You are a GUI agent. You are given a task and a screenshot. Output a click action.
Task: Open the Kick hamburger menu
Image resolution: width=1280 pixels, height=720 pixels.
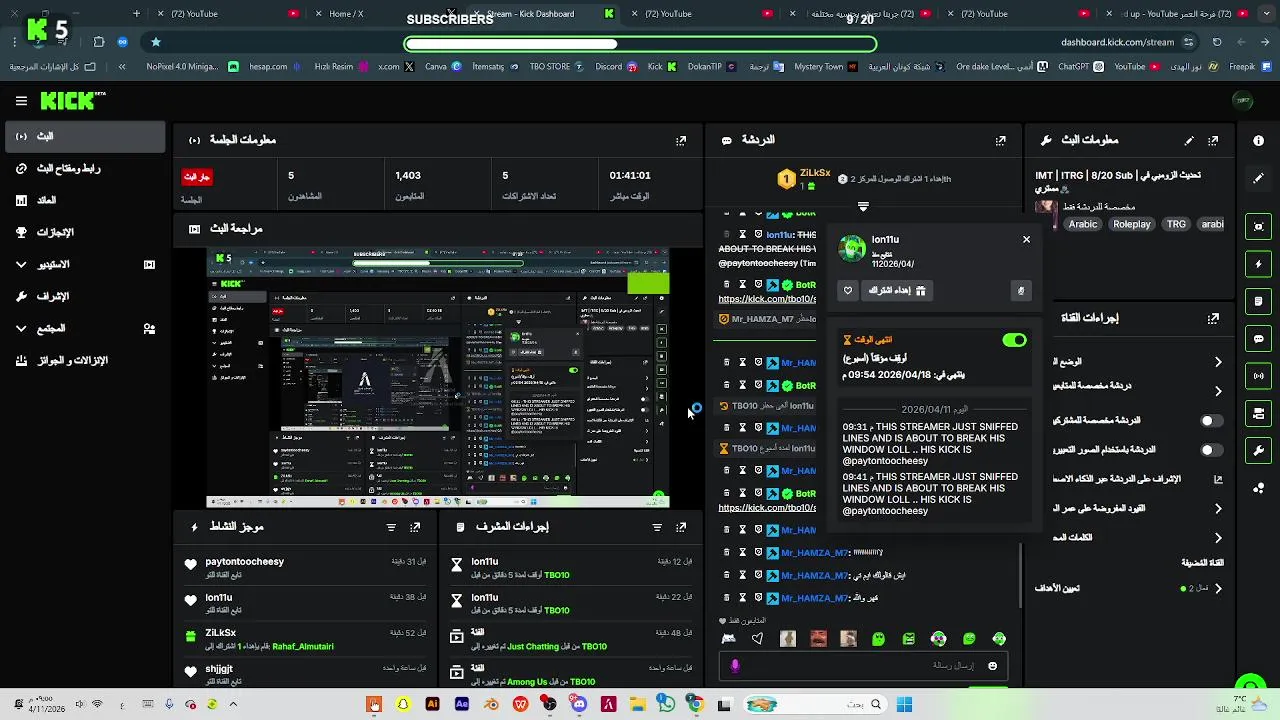pos(21,101)
